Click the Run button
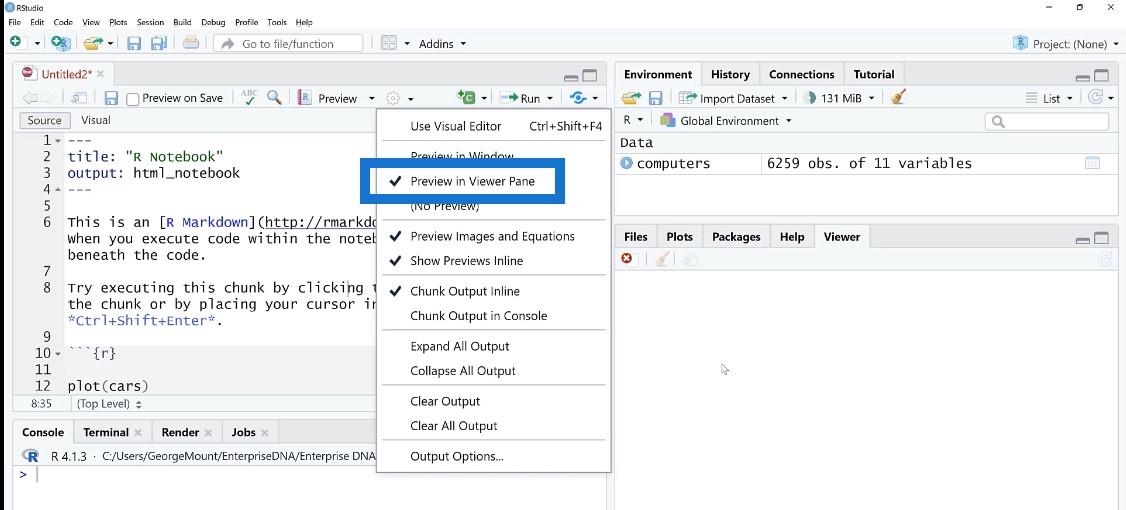This screenshot has height=510, width=1126. (x=523, y=98)
